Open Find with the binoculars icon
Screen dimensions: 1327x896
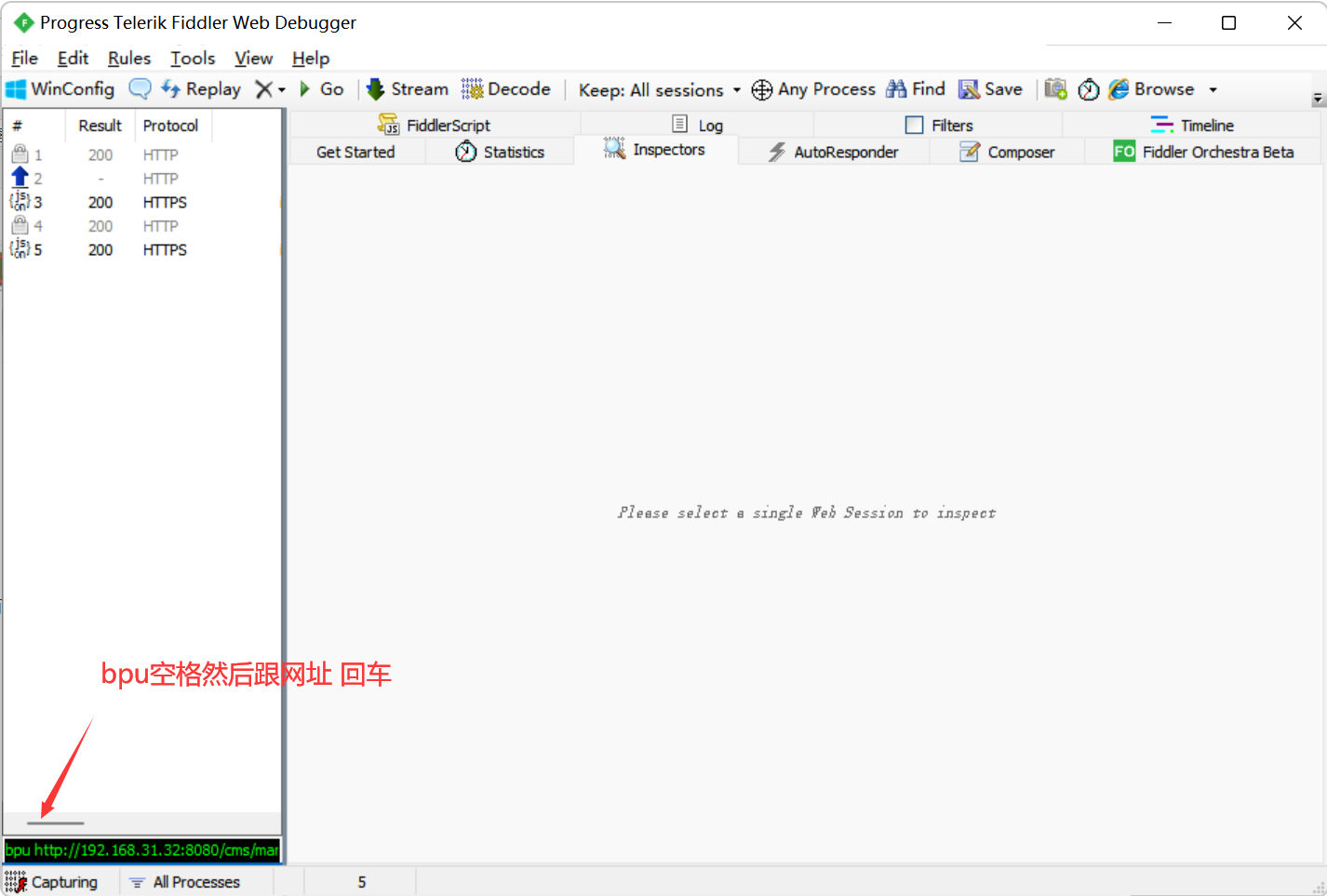tap(916, 89)
